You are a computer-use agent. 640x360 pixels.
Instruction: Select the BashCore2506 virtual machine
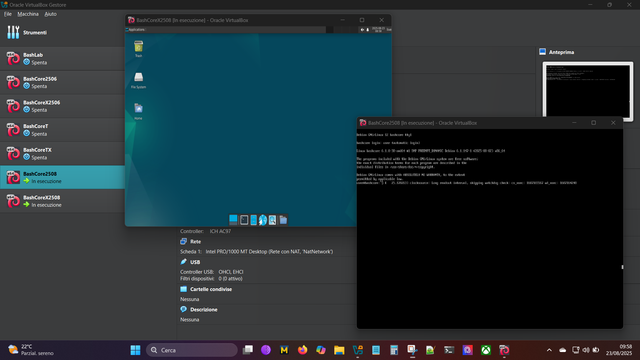[62, 82]
